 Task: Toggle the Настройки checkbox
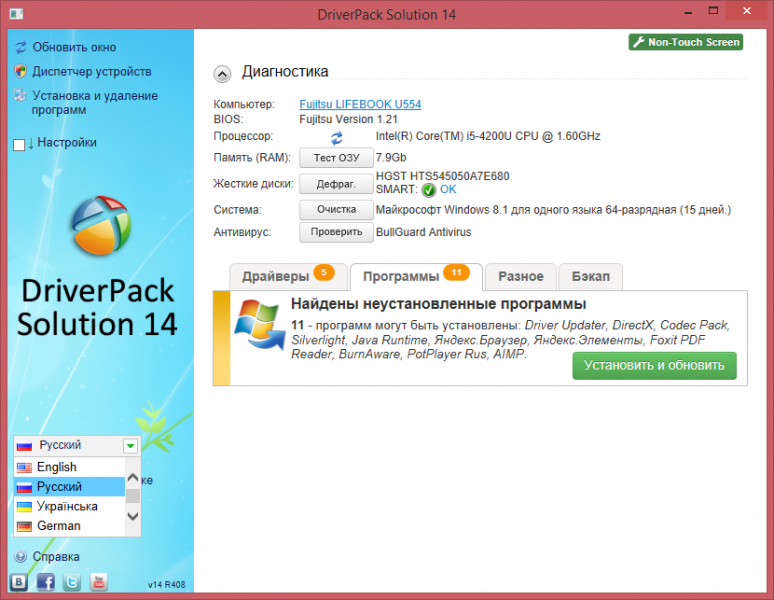tap(19, 144)
